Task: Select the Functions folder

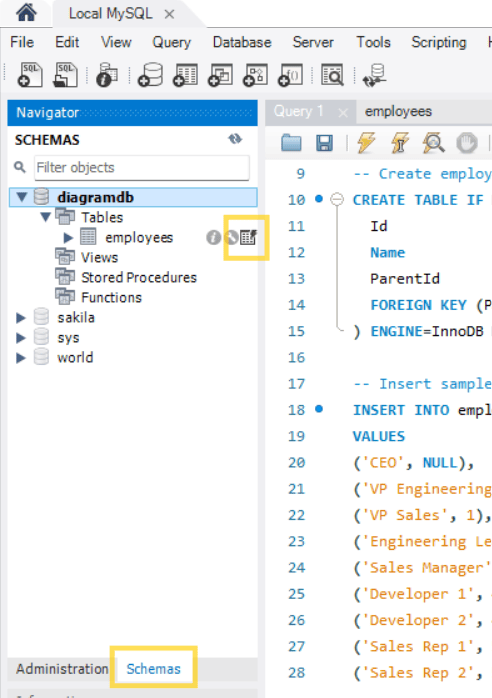Action: point(111,297)
